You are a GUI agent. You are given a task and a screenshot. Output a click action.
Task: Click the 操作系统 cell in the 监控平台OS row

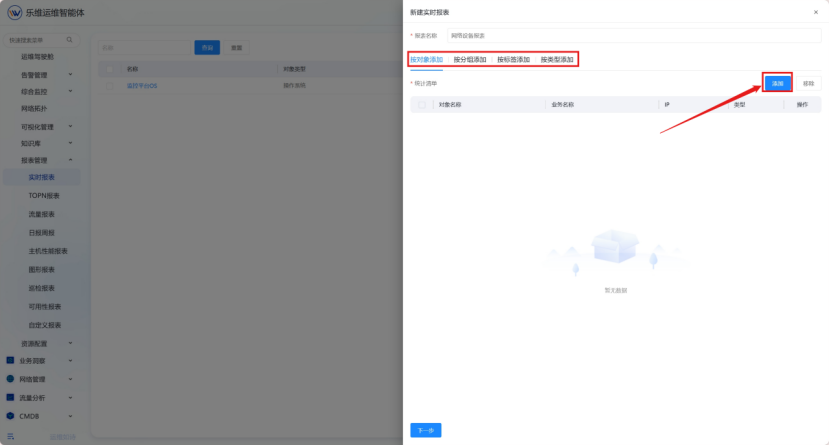(x=294, y=86)
